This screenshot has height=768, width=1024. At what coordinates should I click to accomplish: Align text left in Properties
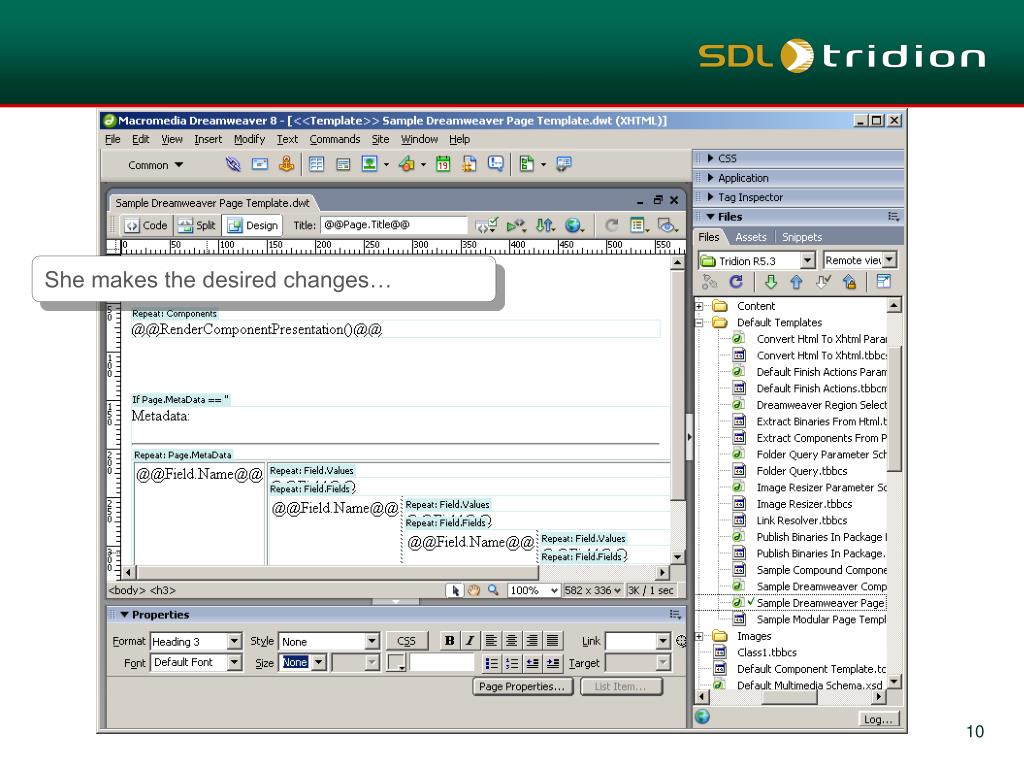click(491, 641)
